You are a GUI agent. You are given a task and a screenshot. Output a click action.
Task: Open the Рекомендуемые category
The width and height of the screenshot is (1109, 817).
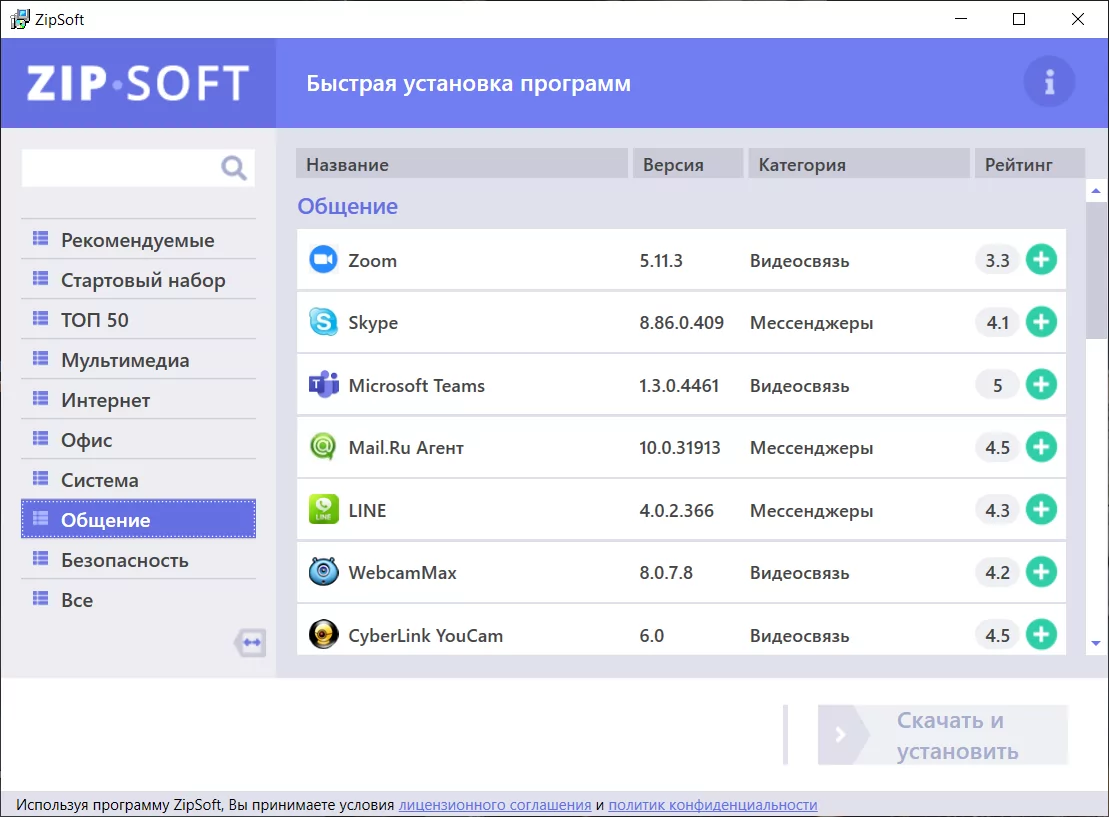coord(139,240)
